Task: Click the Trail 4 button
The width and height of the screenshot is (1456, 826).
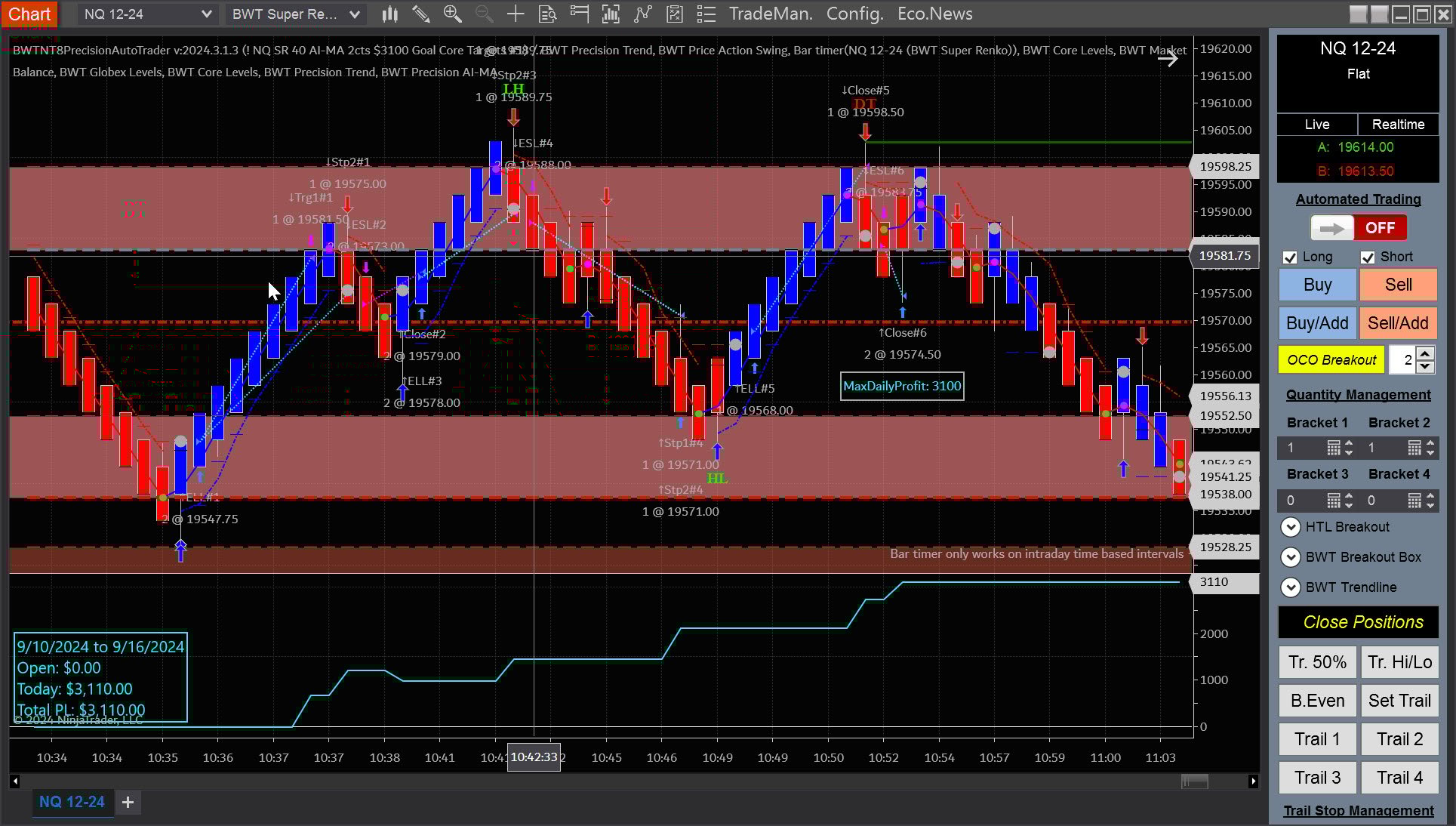Action: [x=1399, y=778]
